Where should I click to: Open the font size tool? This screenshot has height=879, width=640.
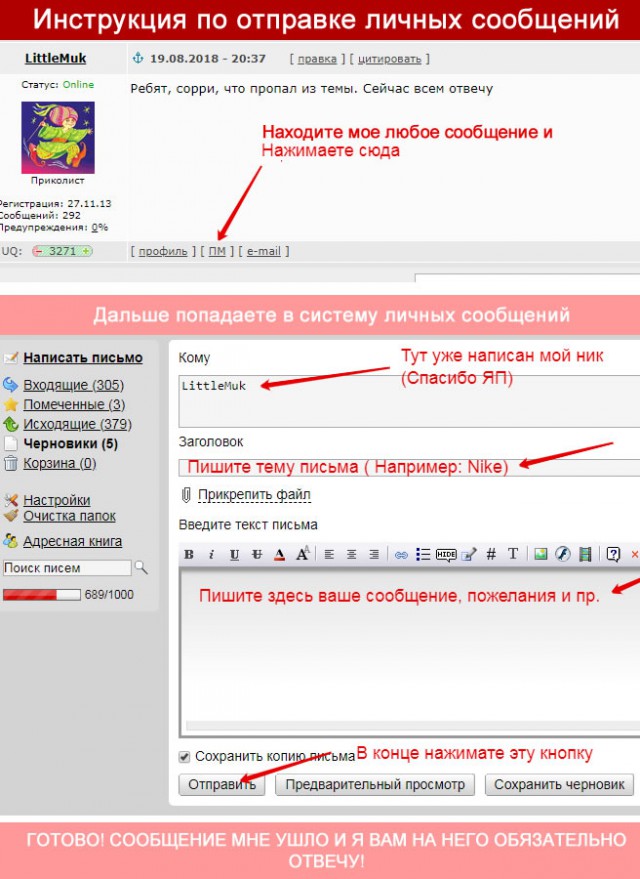click(303, 554)
